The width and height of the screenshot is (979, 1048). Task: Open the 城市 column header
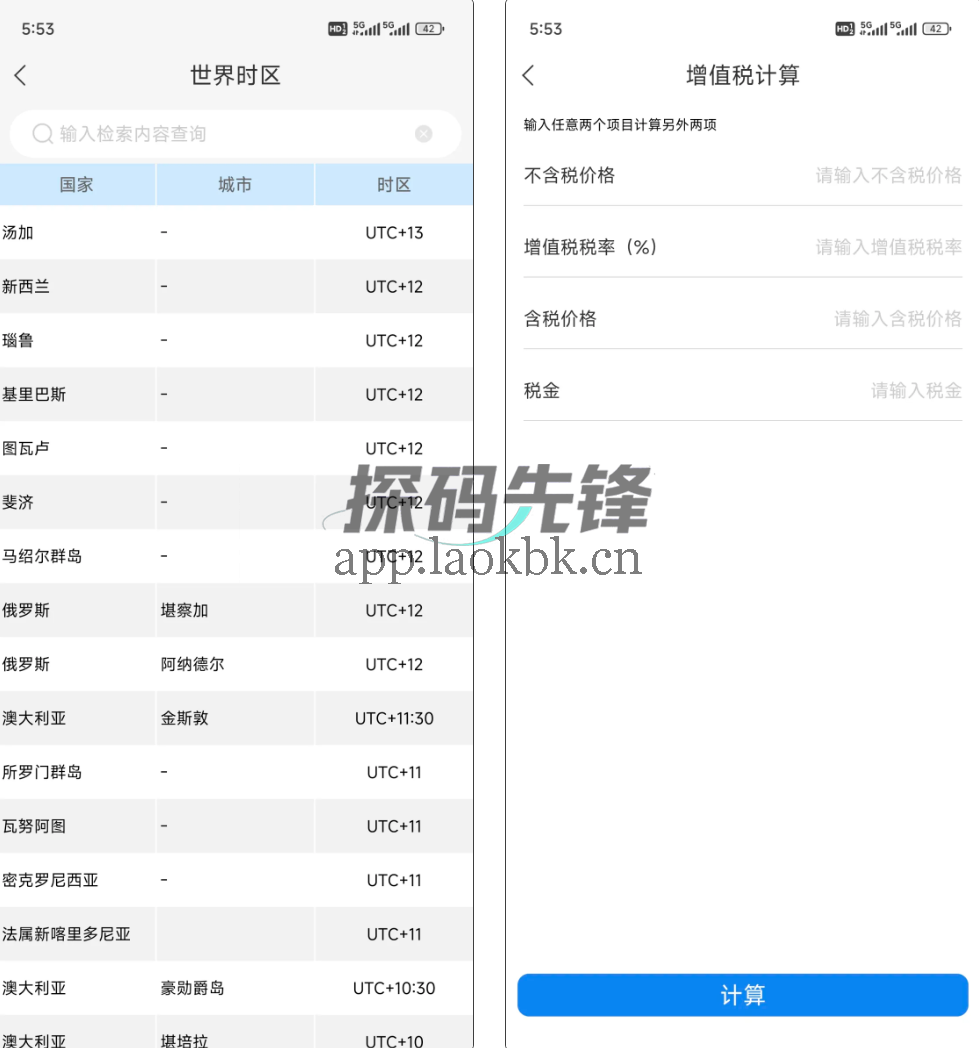point(235,184)
